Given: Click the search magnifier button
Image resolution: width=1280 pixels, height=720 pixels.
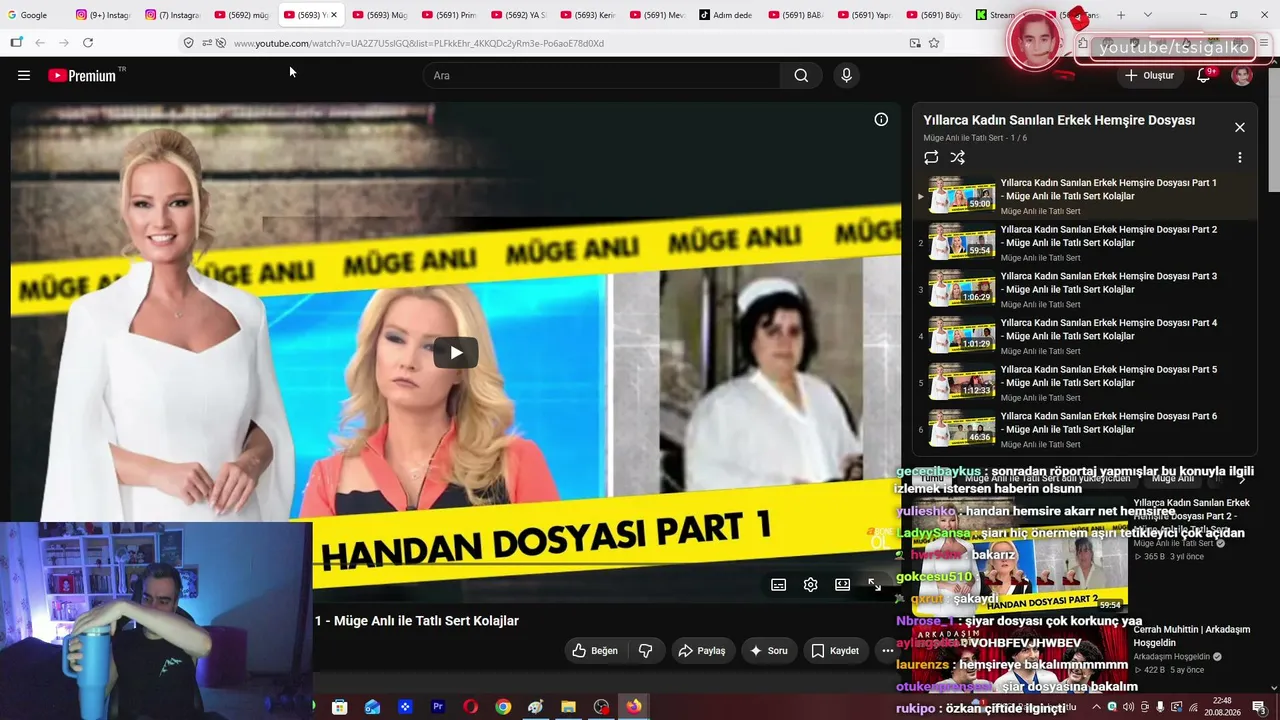Looking at the screenshot, I should (801, 76).
